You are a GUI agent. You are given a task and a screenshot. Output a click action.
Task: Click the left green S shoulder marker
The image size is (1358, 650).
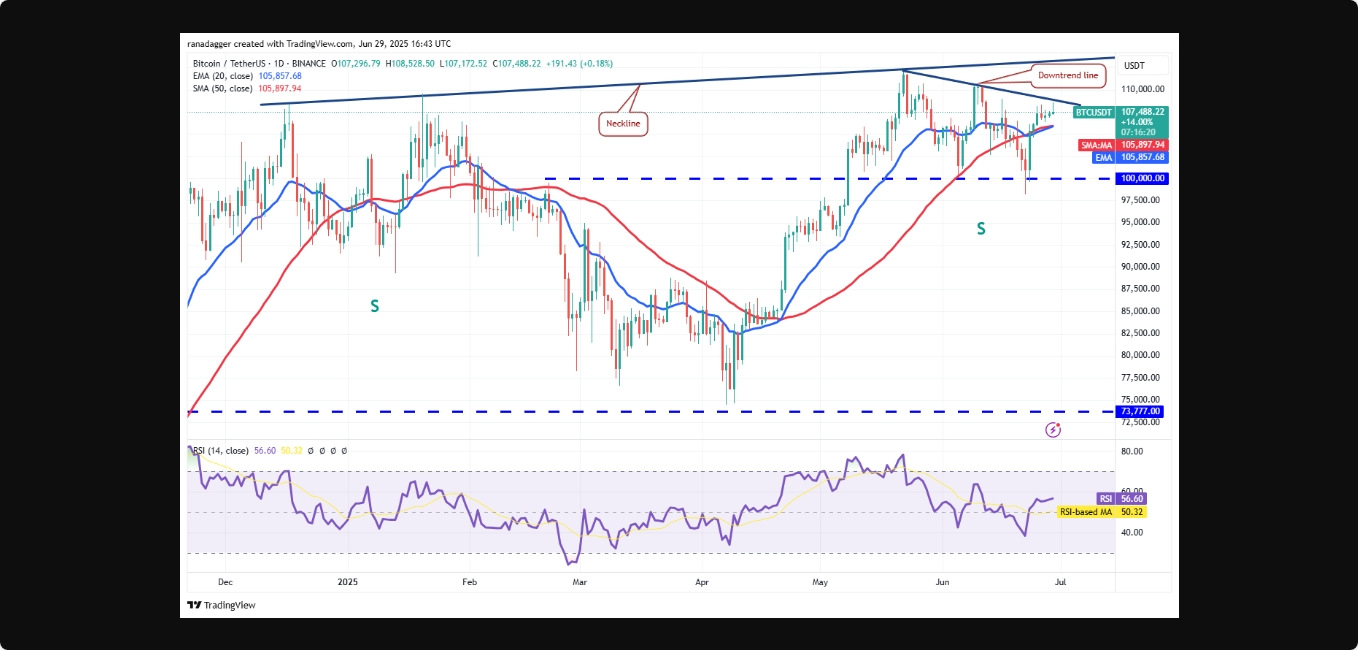(x=374, y=306)
